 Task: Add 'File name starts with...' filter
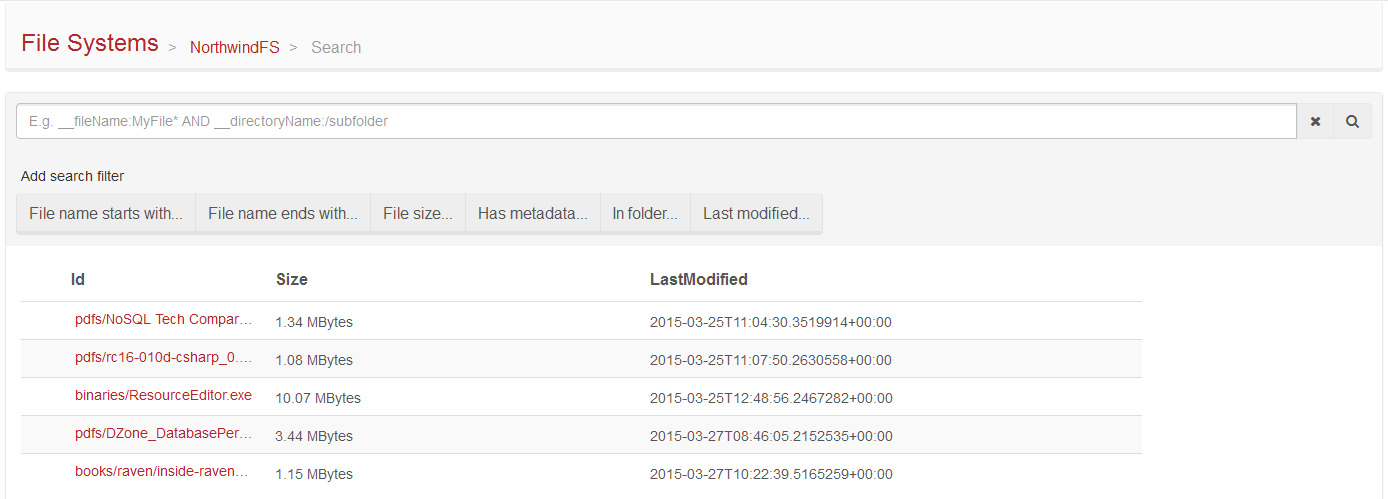[x=106, y=213]
